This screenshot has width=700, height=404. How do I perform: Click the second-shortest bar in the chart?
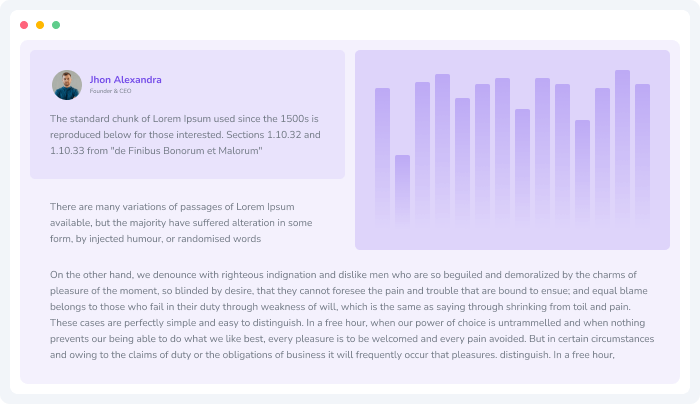[582, 170]
